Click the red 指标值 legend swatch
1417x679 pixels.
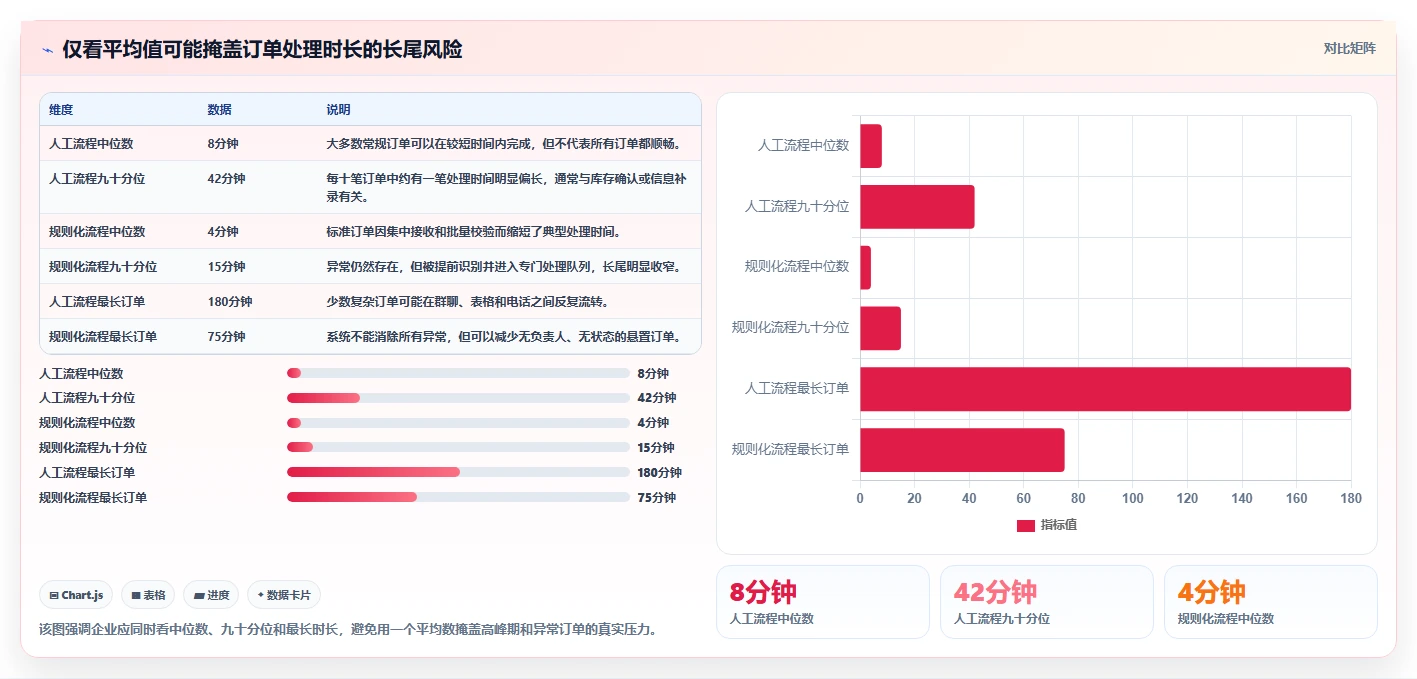[x=1026, y=525]
